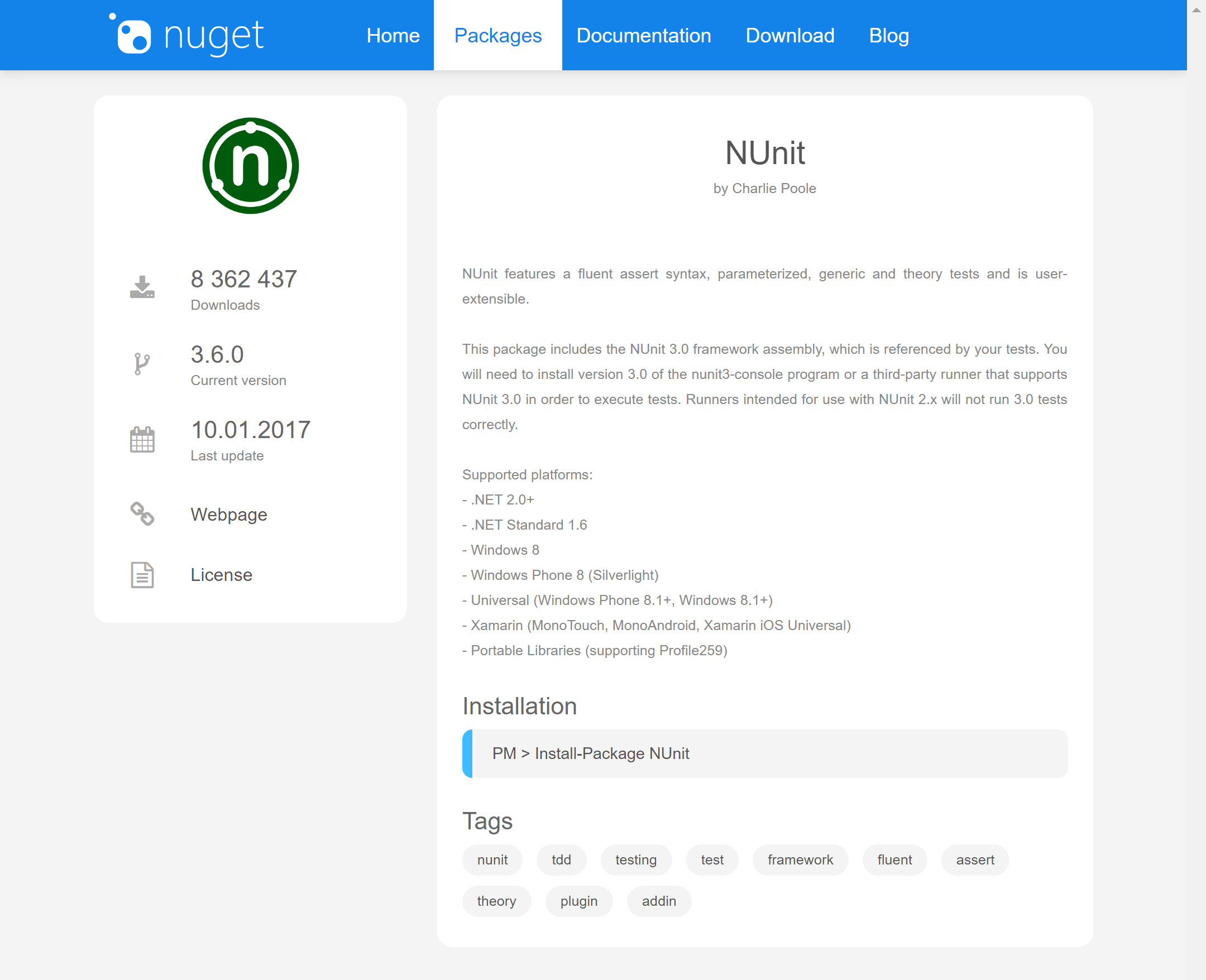The width and height of the screenshot is (1206, 980).
Task: Click the green NUnit package logo
Action: (x=250, y=166)
